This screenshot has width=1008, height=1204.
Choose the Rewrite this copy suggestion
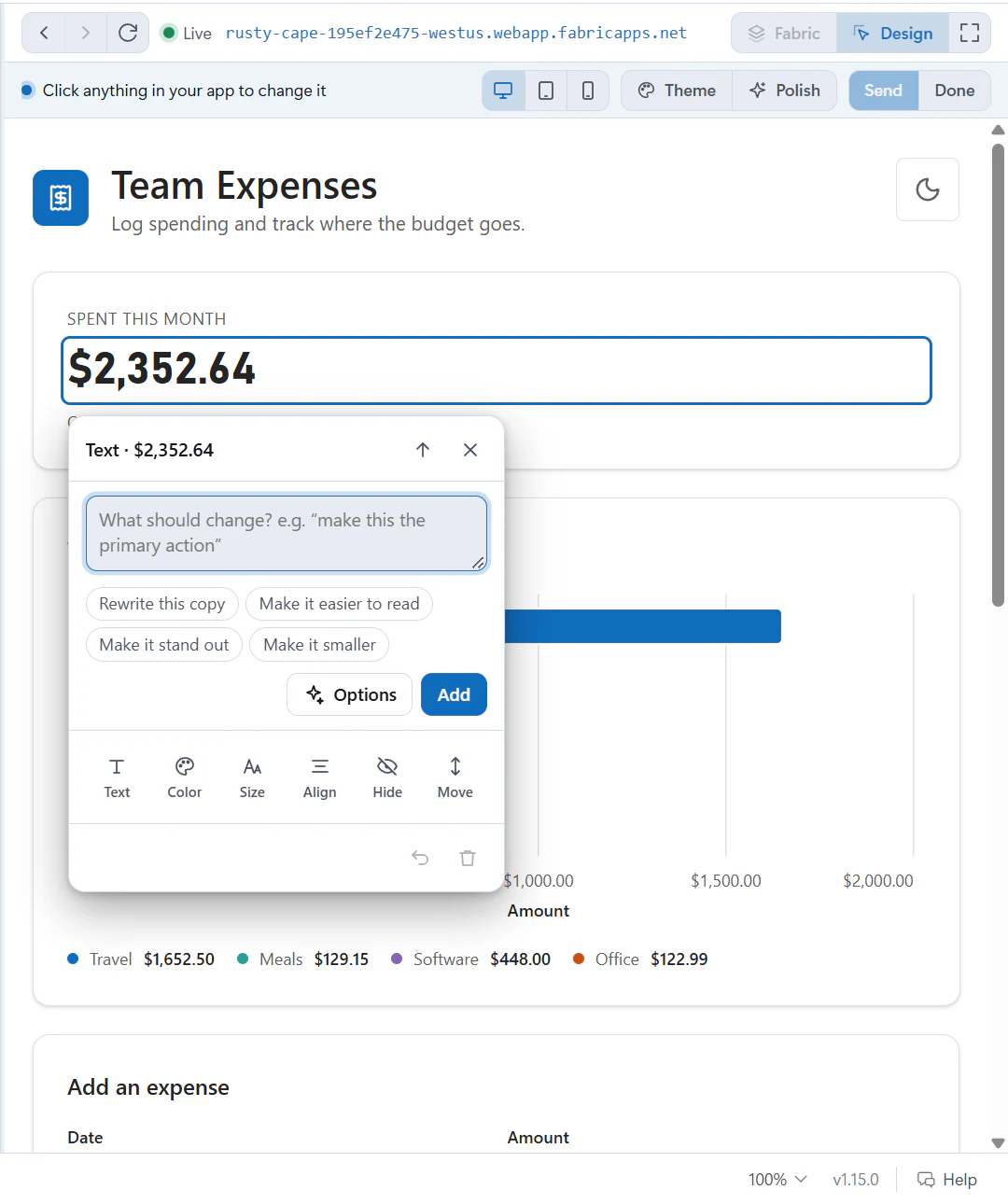coord(162,604)
